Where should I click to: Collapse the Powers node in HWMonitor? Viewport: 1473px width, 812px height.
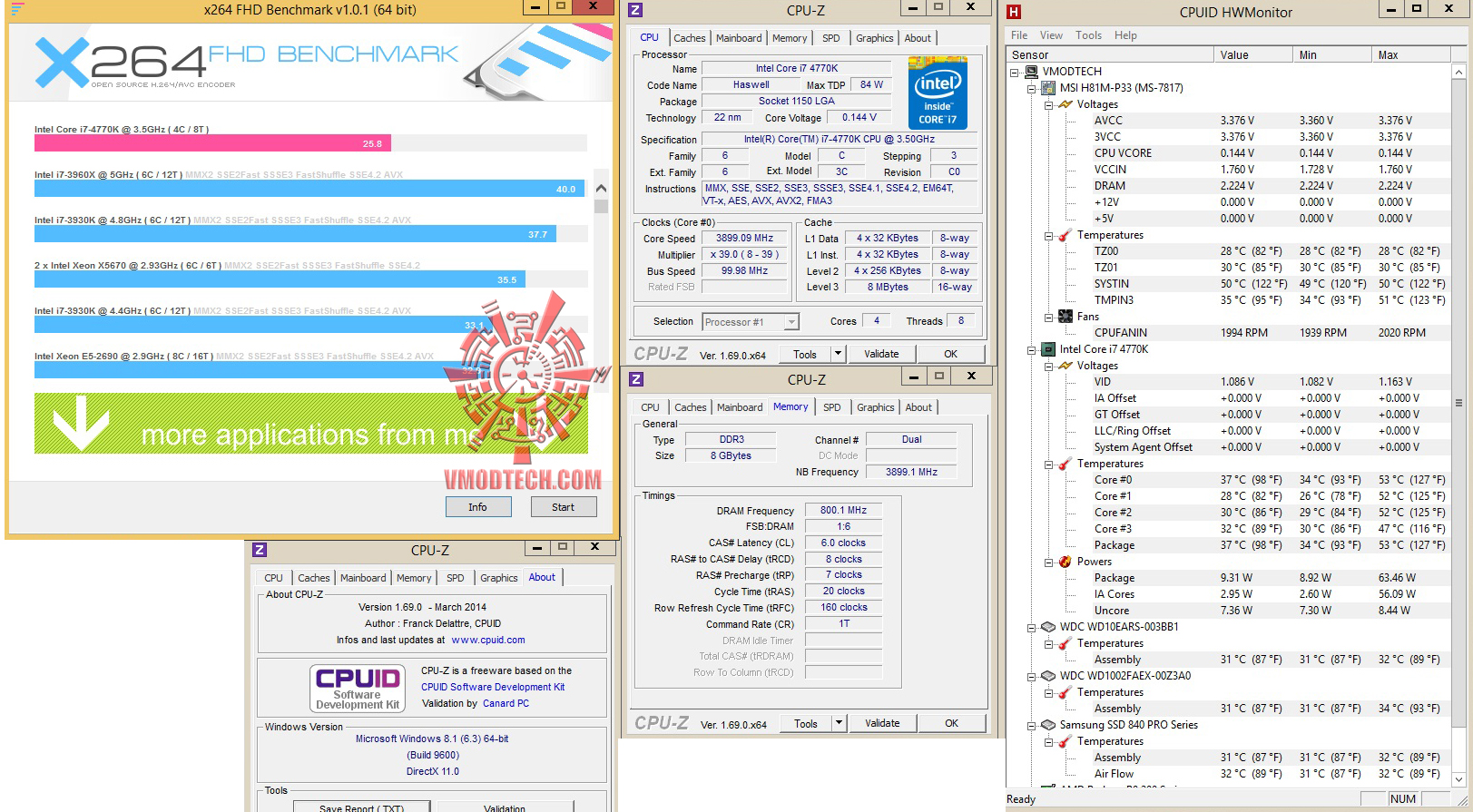click(1048, 563)
